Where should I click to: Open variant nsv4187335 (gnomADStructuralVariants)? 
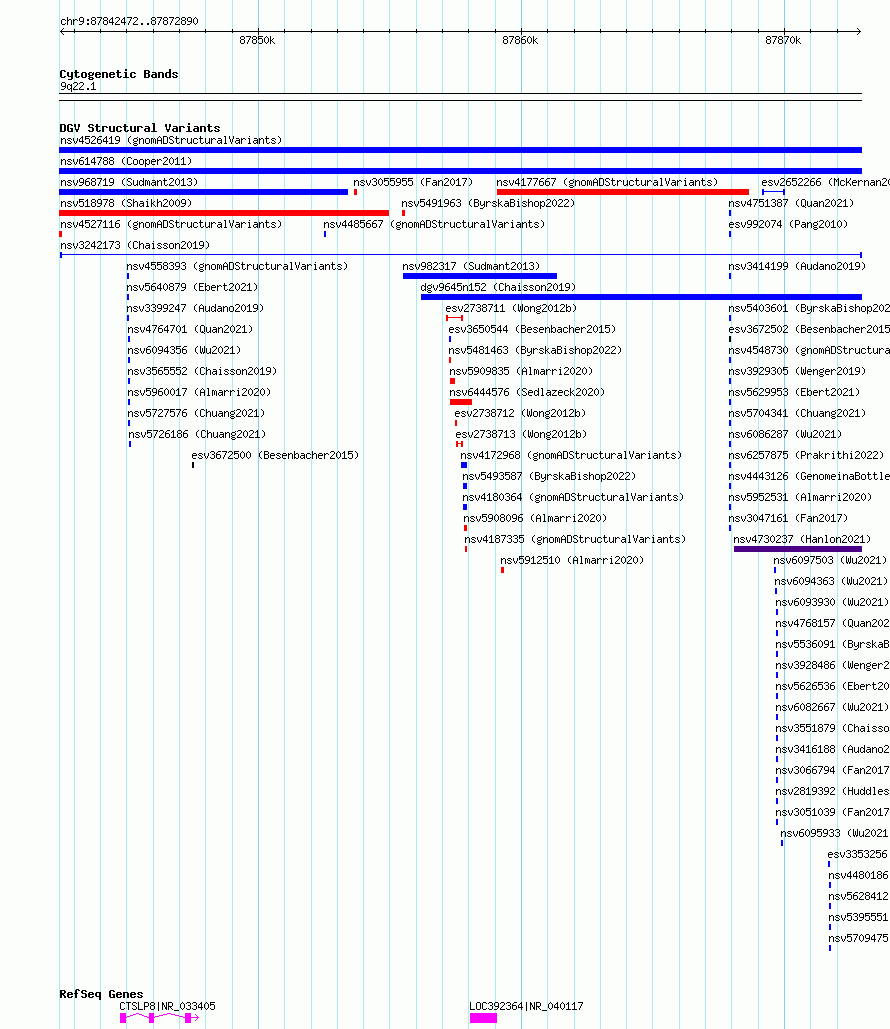click(x=575, y=539)
